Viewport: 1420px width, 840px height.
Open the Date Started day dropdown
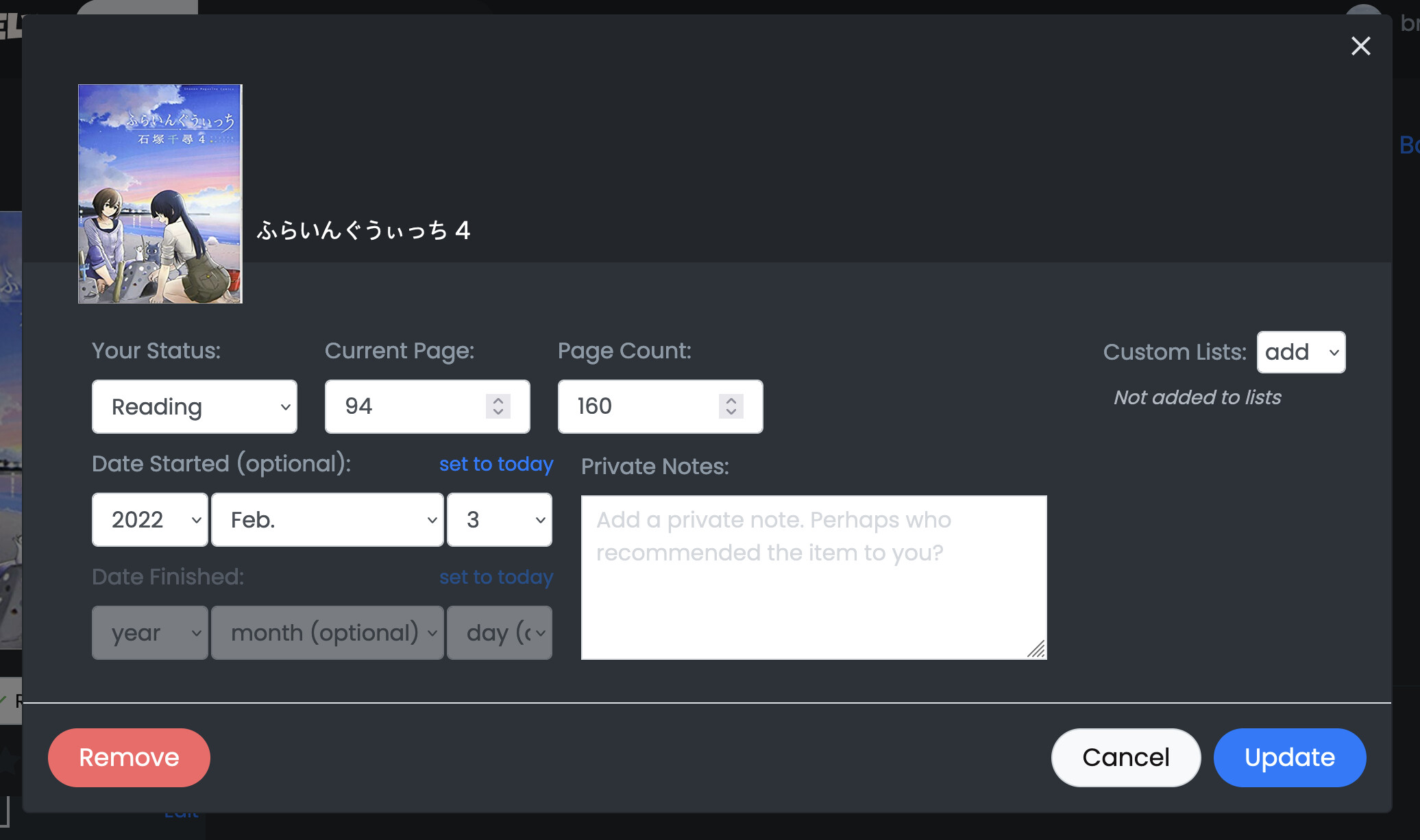(500, 520)
